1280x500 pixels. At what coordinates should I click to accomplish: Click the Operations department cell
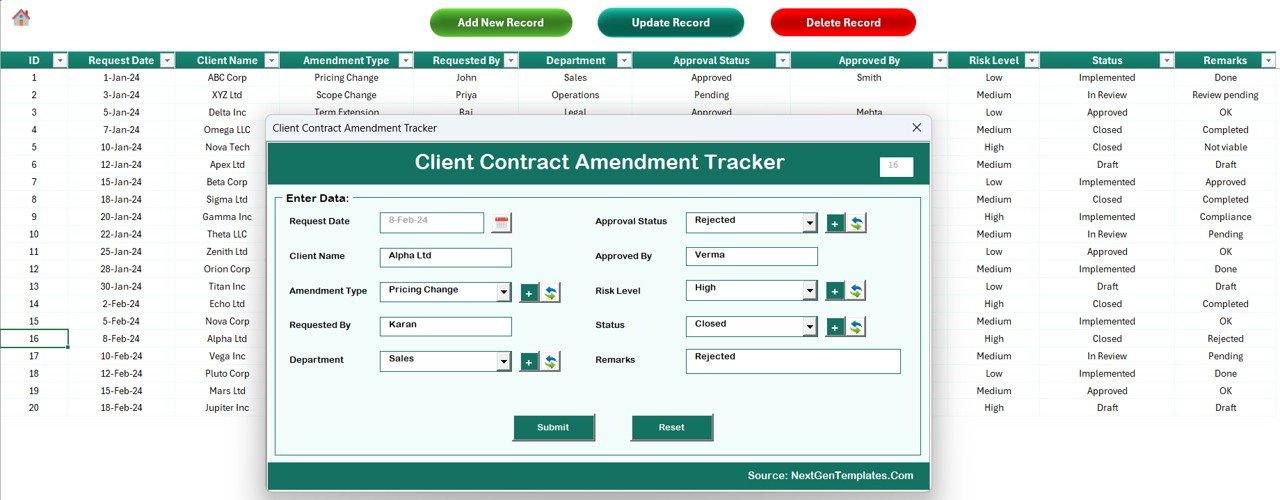(x=575, y=95)
